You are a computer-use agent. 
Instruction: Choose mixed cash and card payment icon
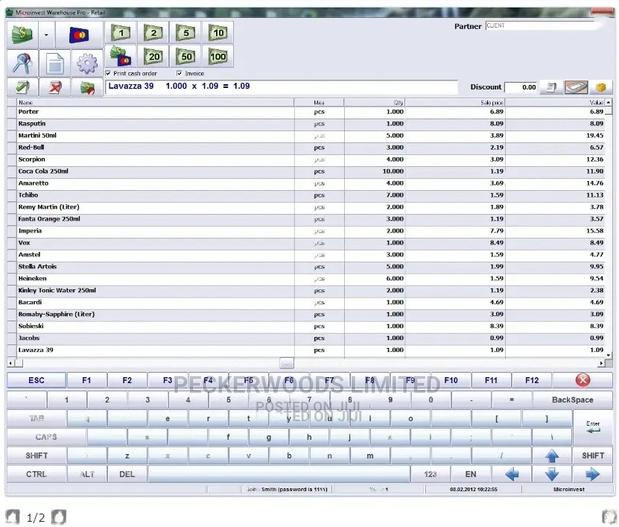pos(121,56)
